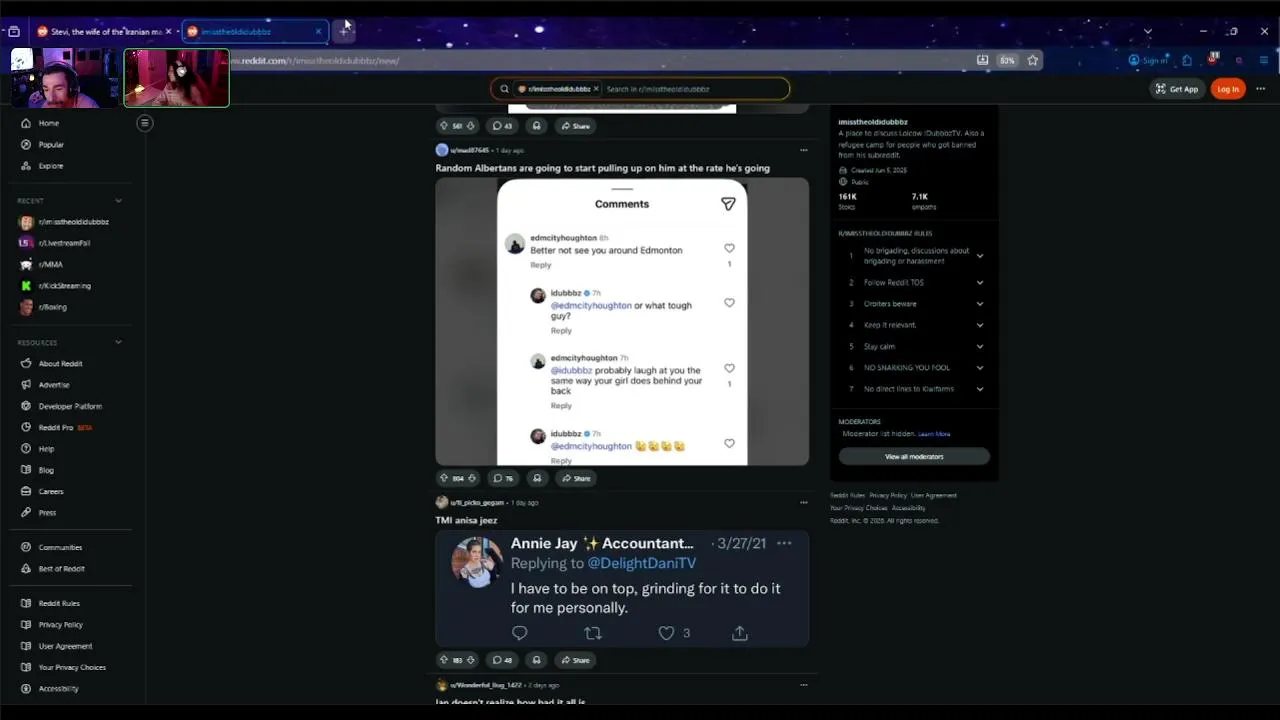
Task: Open Press in resources
Action: pos(47,513)
